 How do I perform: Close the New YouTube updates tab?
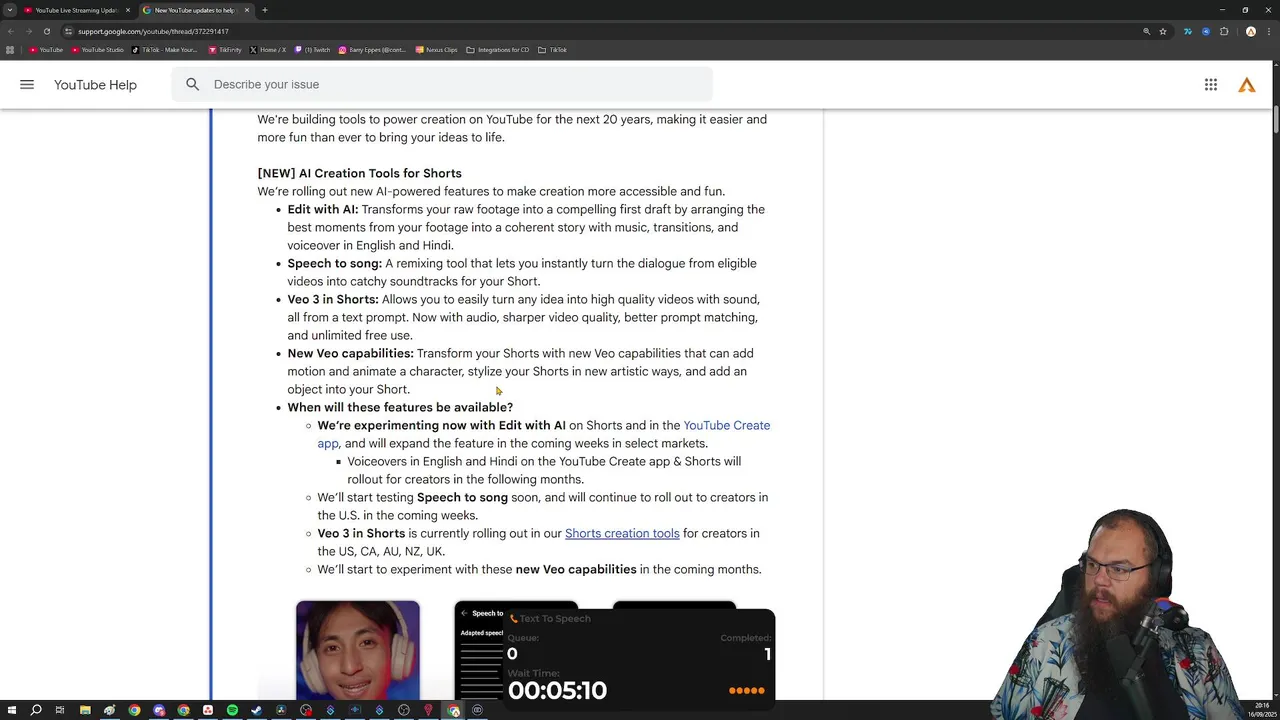(246, 10)
